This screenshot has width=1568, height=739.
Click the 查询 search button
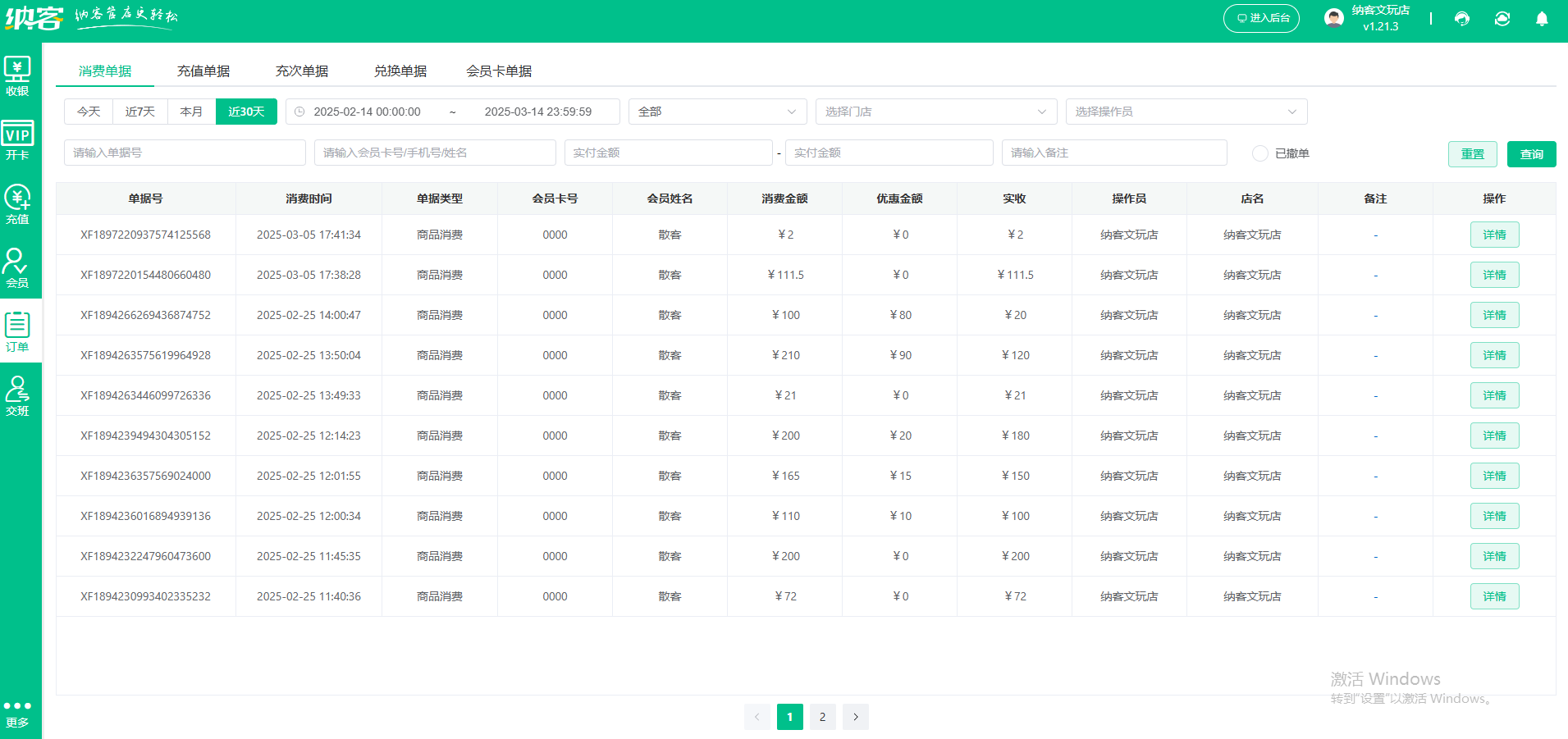[1532, 153]
